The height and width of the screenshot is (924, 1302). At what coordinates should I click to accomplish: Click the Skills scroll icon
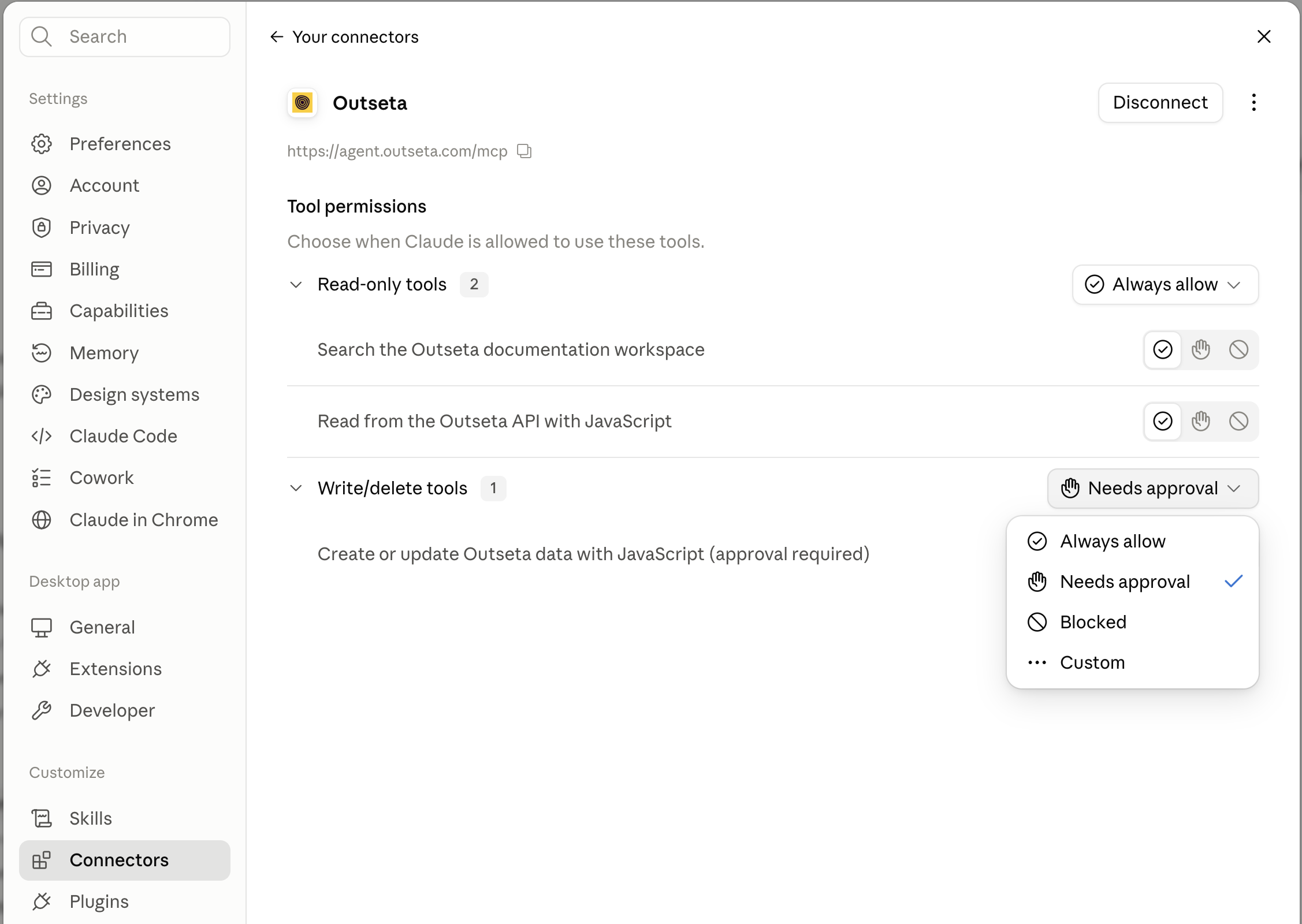coord(42,818)
